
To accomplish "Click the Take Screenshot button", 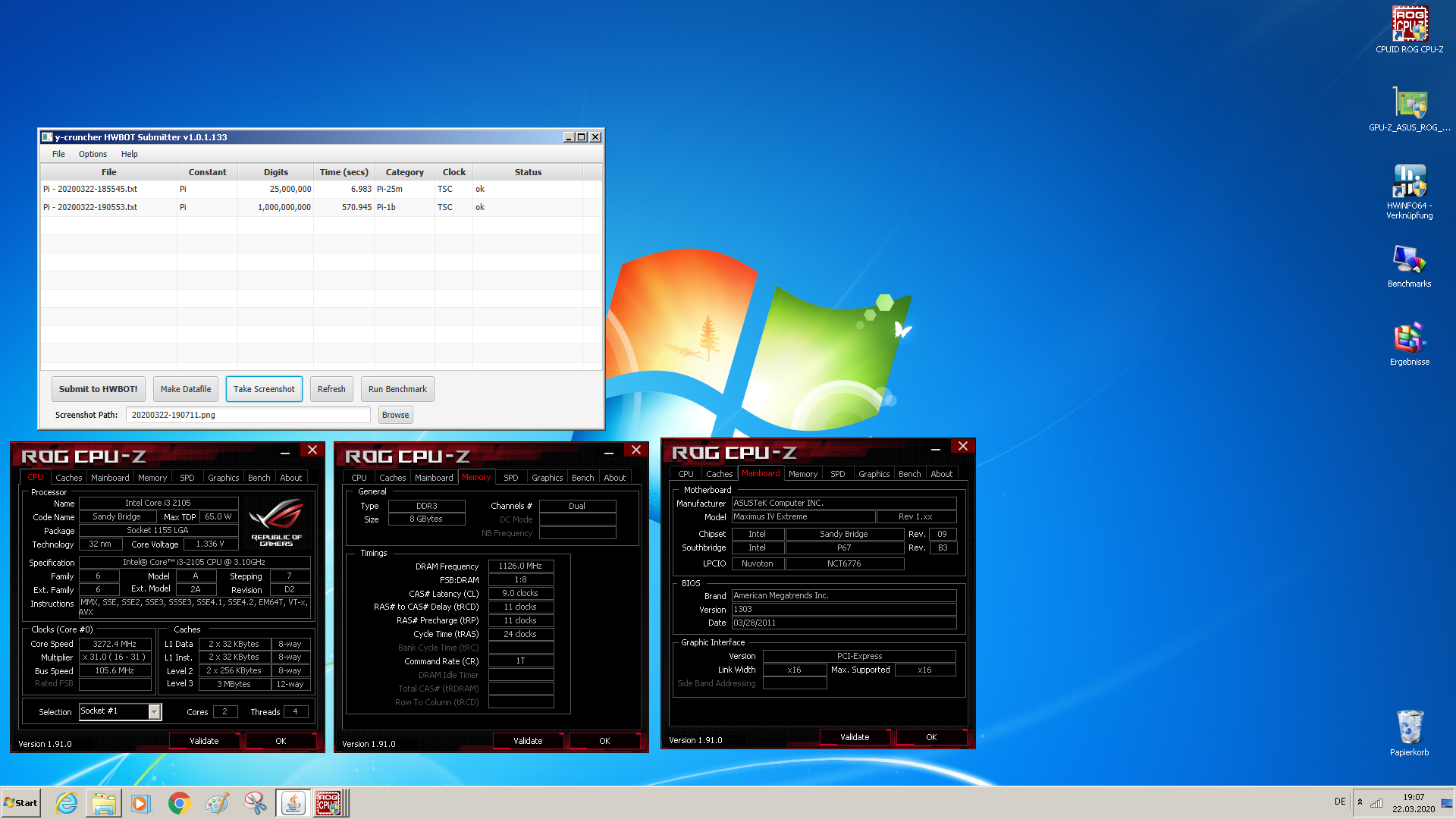I will coord(264,389).
